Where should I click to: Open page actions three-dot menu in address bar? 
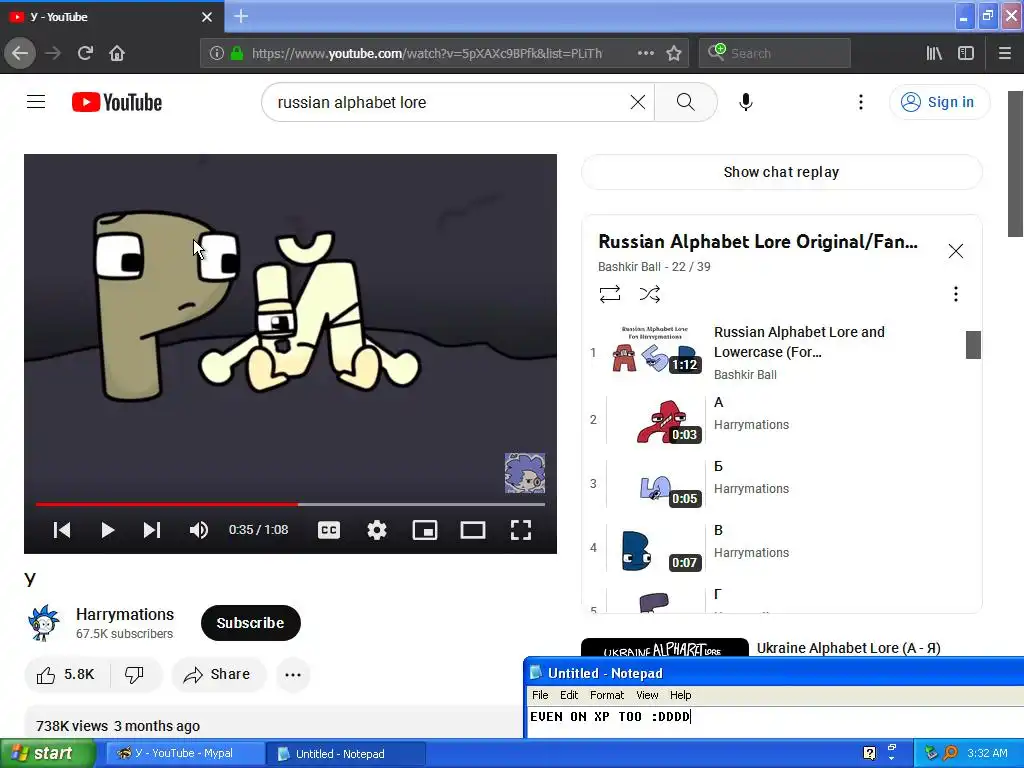645,53
